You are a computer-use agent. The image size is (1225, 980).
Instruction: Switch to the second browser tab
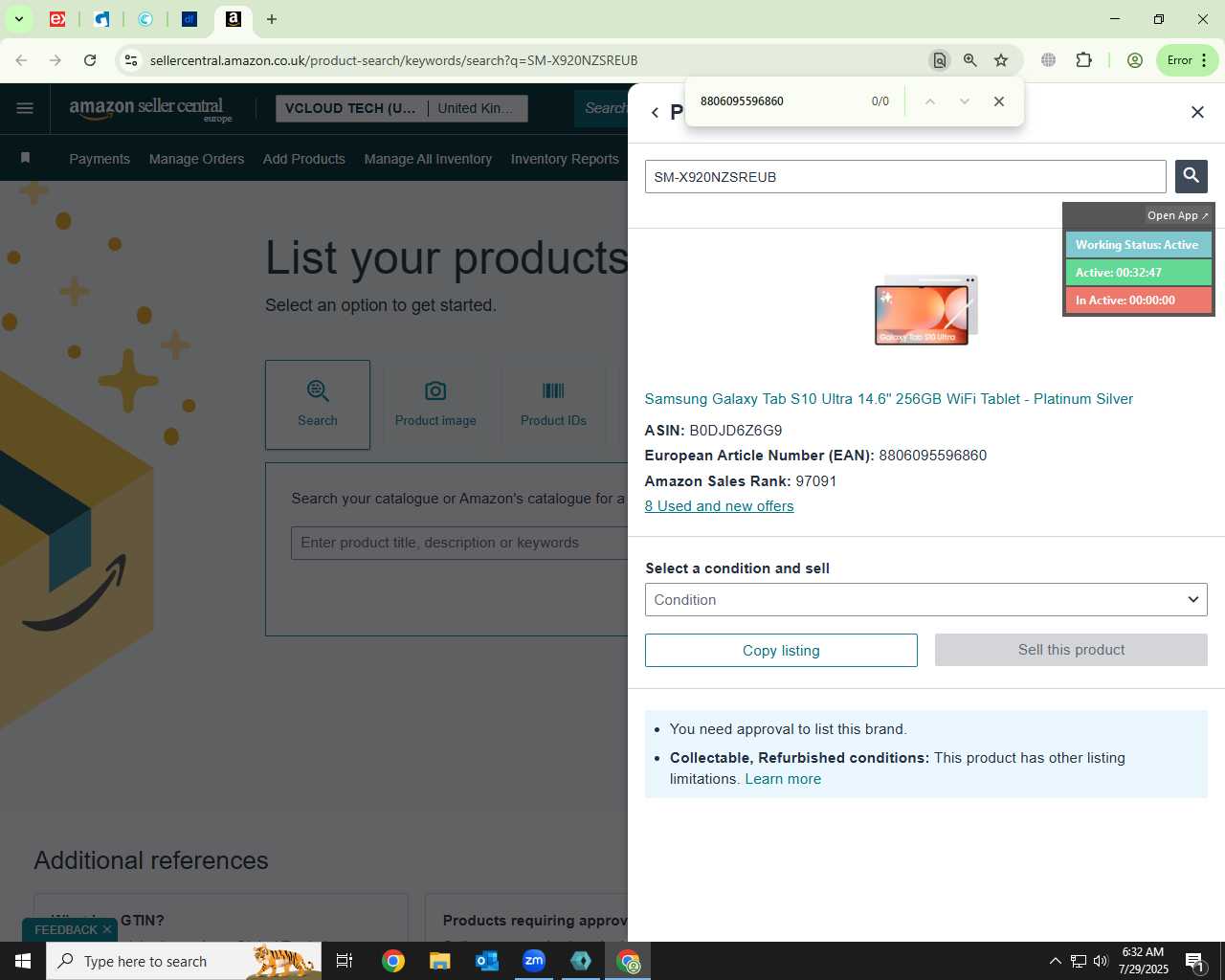click(x=101, y=19)
